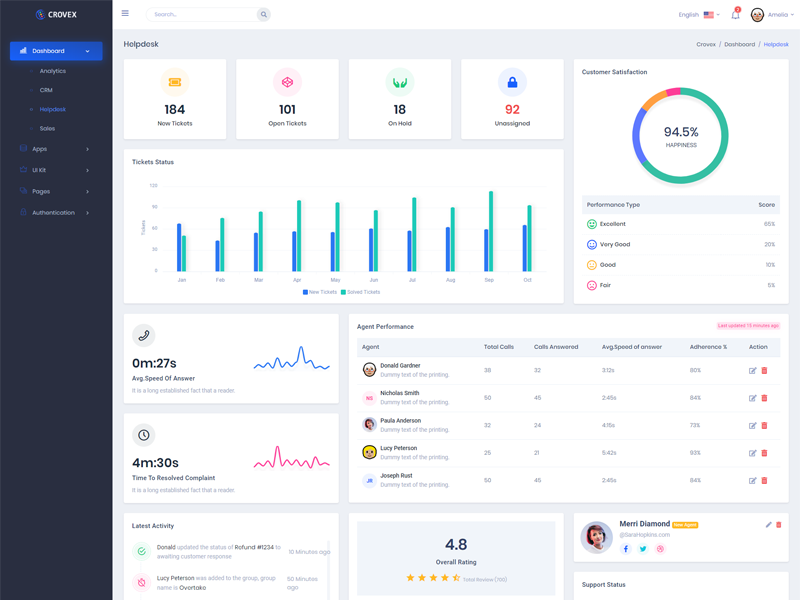Open Donald Gardner agent name
The width and height of the screenshot is (800, 600).
(x=400, y=365)
